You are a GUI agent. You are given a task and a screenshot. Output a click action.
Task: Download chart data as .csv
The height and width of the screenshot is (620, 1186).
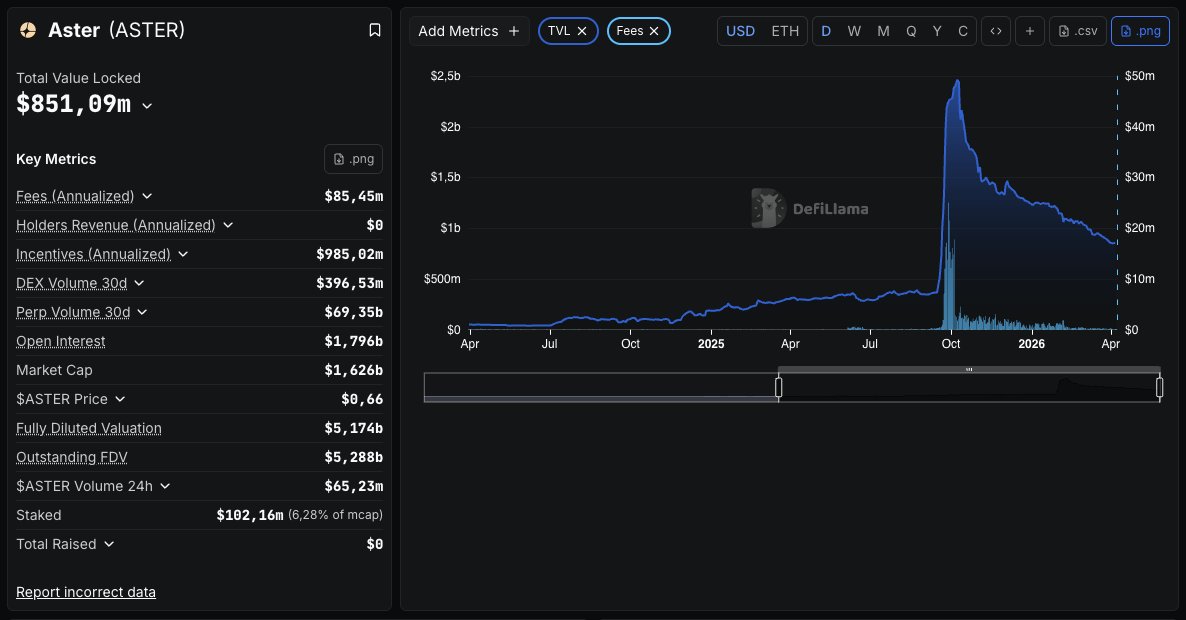(1077, 31)
